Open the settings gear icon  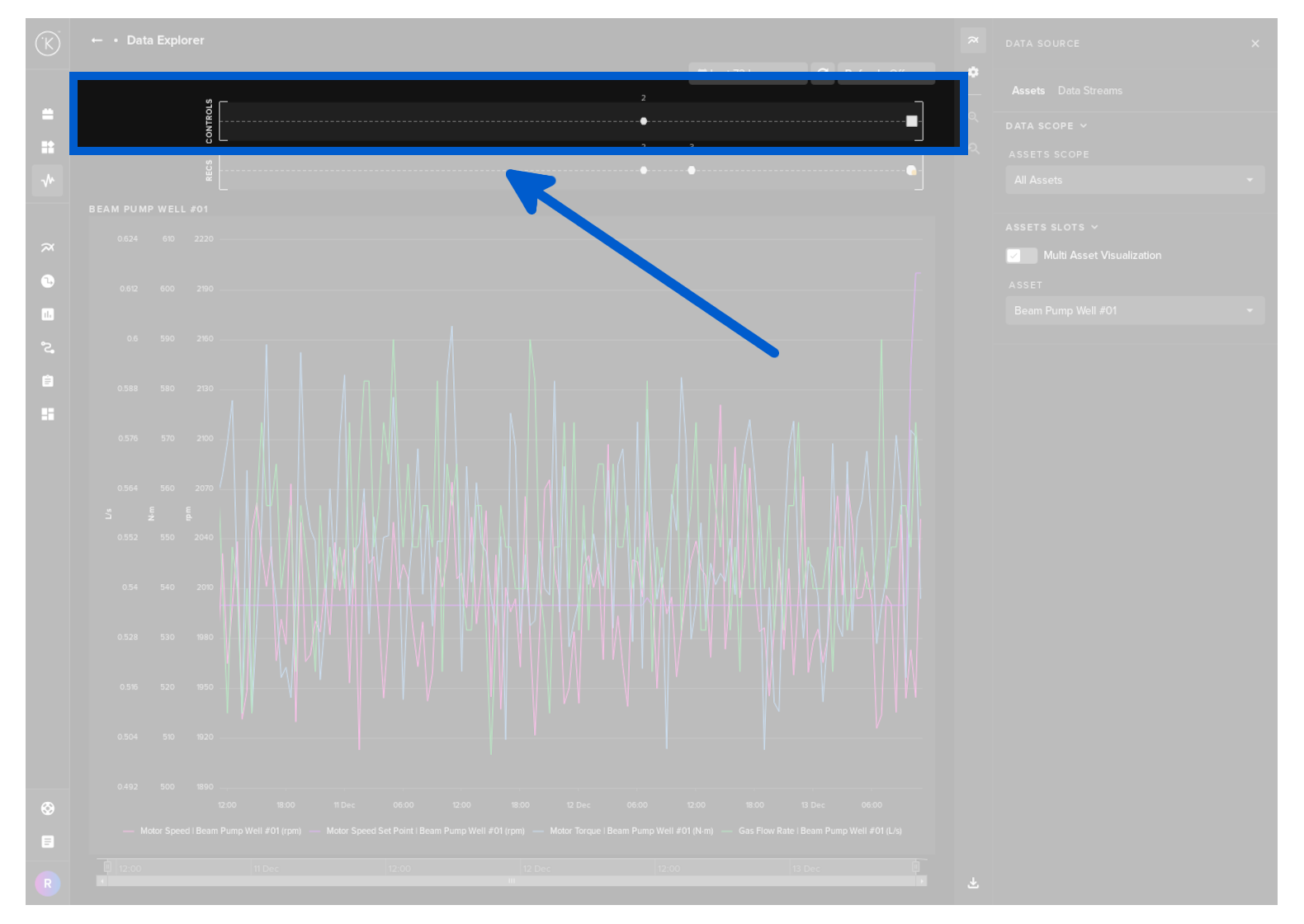[974, 73]
